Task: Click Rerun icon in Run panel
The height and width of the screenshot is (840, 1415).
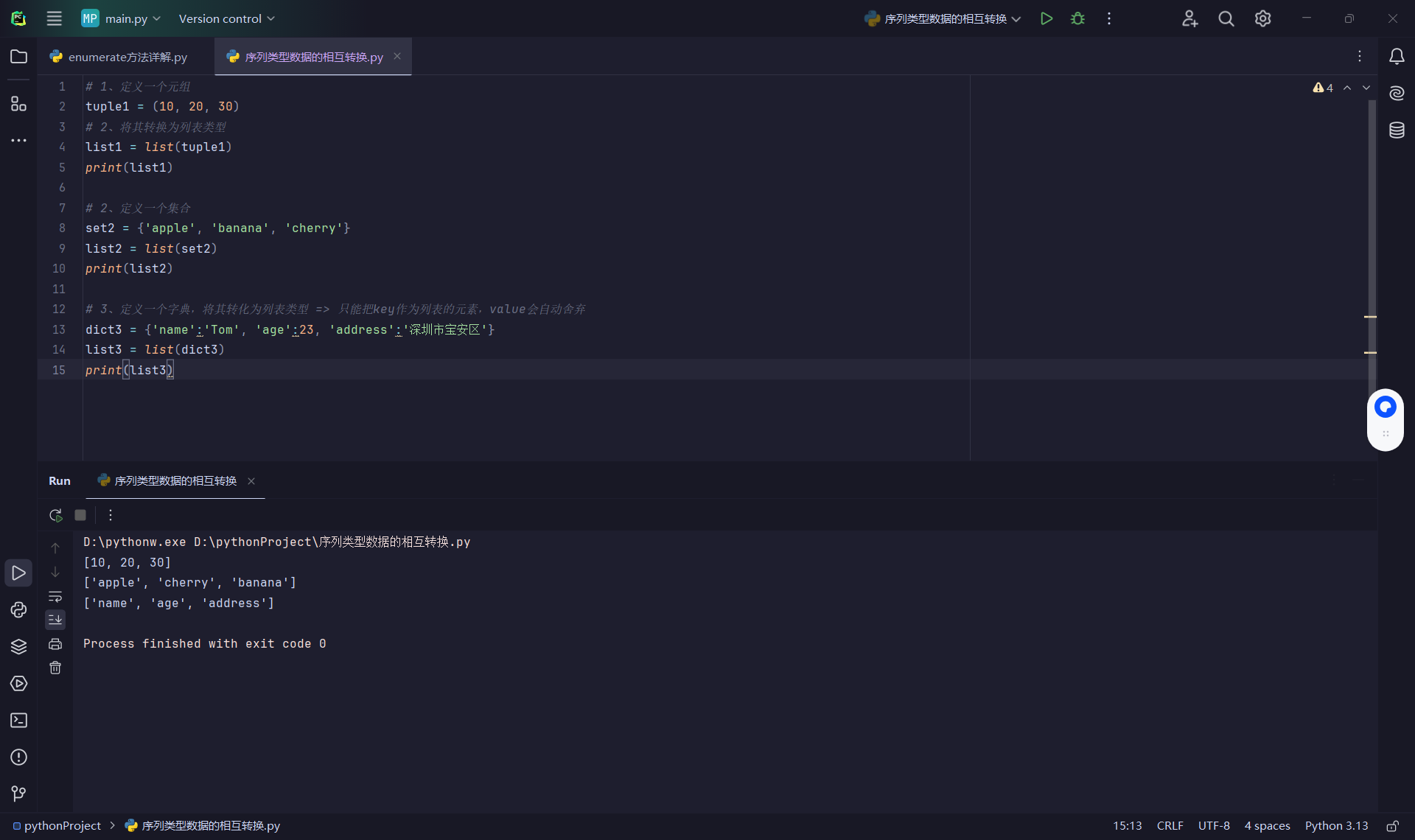Action: tap(55, 515)
